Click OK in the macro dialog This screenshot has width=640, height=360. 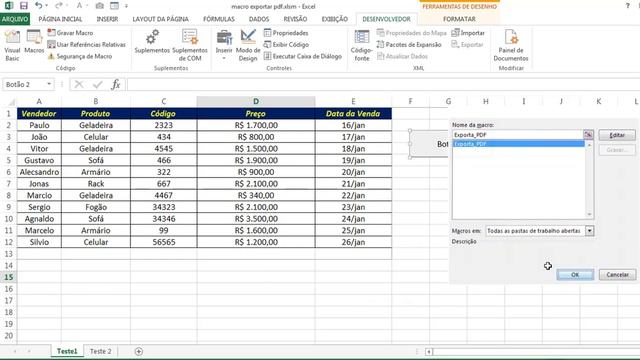click(575, 275)
